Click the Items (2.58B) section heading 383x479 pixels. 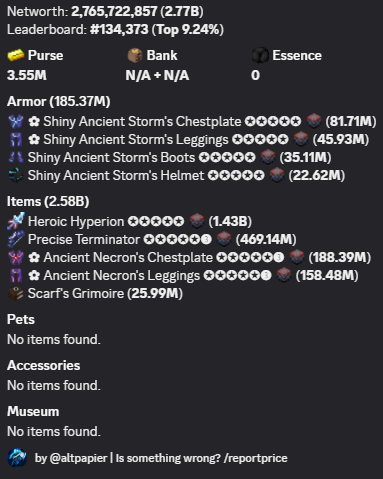[x=48, y=201]
